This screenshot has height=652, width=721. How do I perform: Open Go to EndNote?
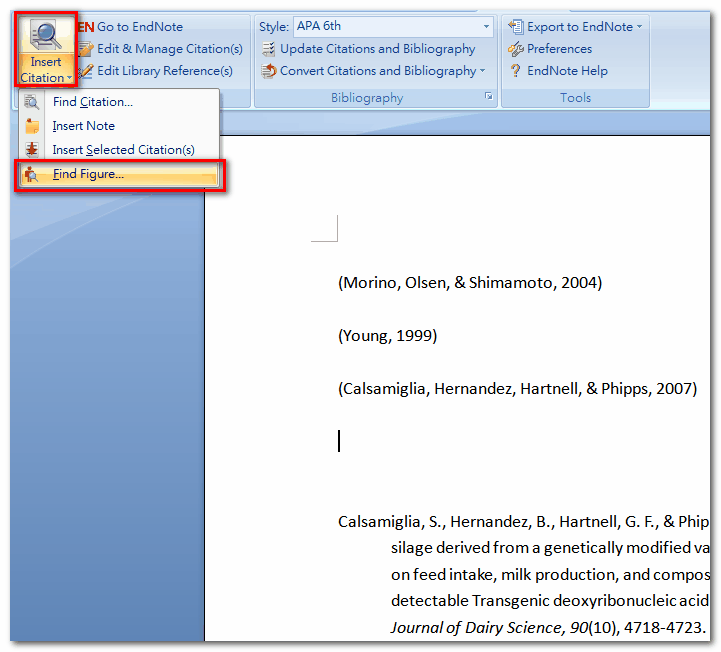pos(140,27)
